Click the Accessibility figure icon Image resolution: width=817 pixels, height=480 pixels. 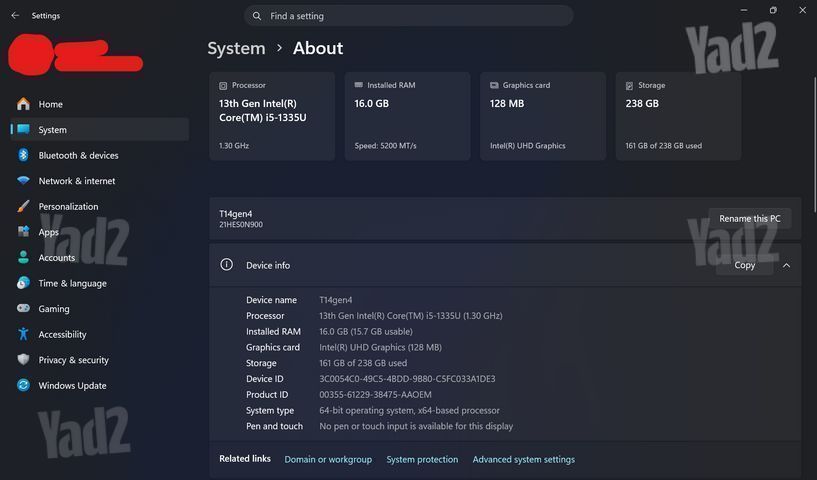pos(23,334)
